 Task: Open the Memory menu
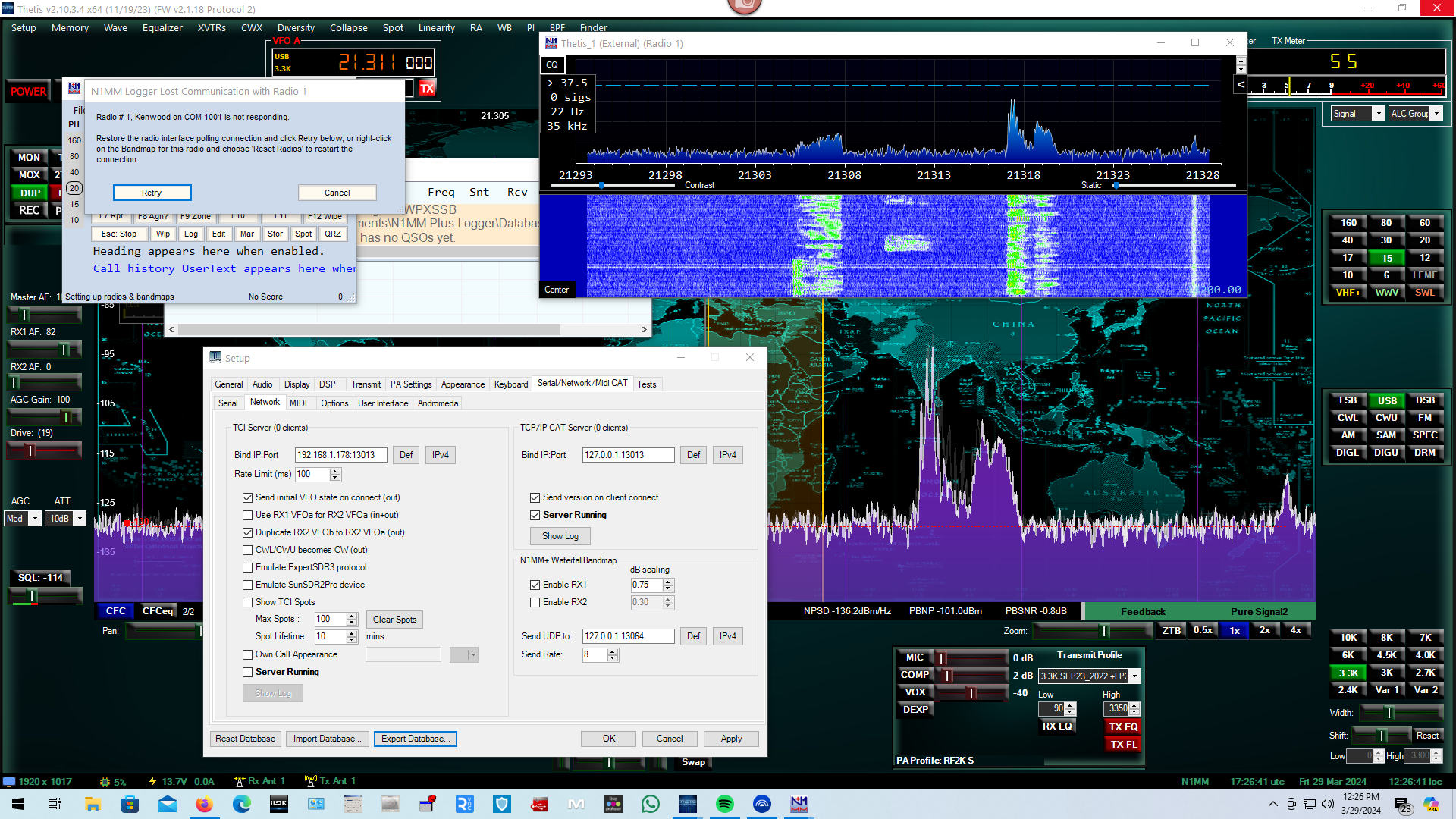70,28
